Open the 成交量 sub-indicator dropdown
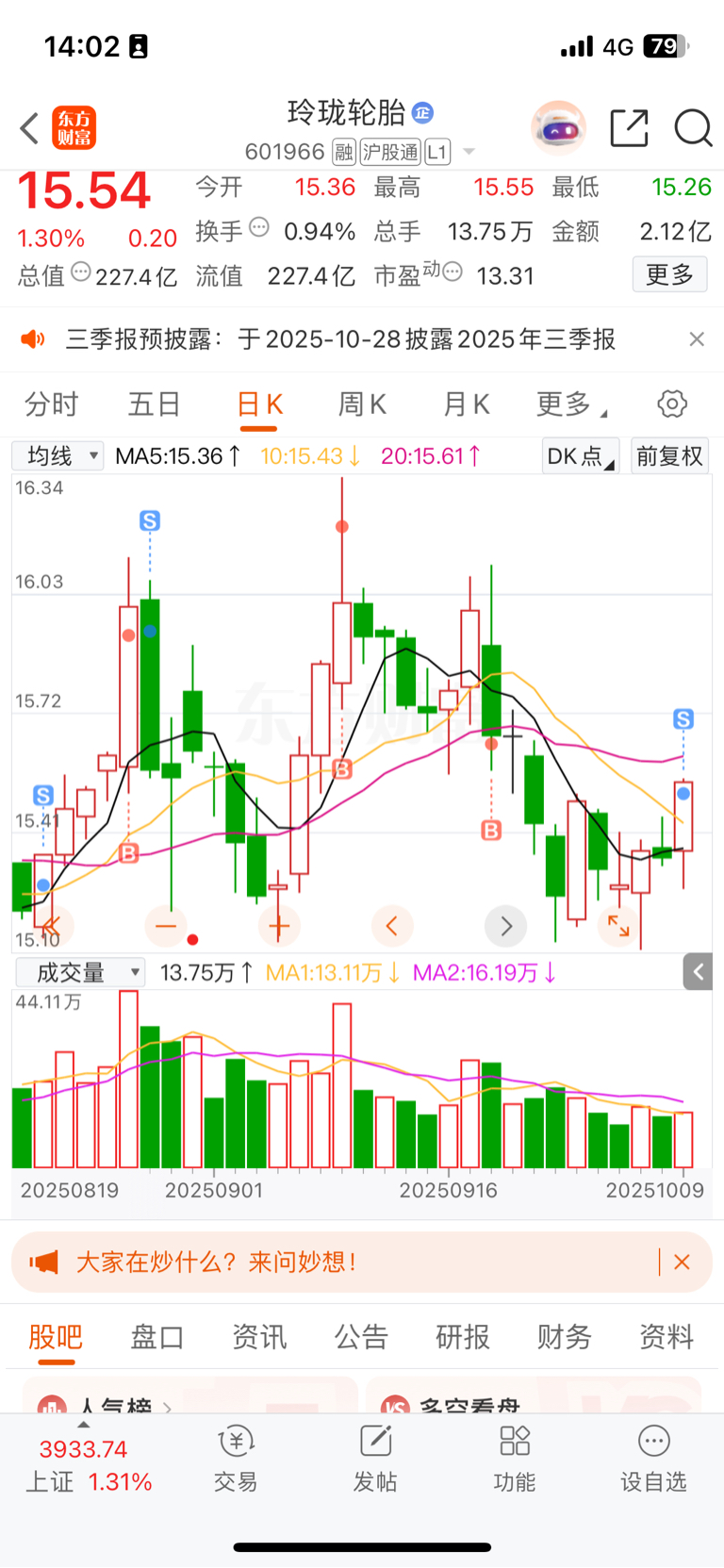Screen dimensions: 724x1568 [80, 972]
